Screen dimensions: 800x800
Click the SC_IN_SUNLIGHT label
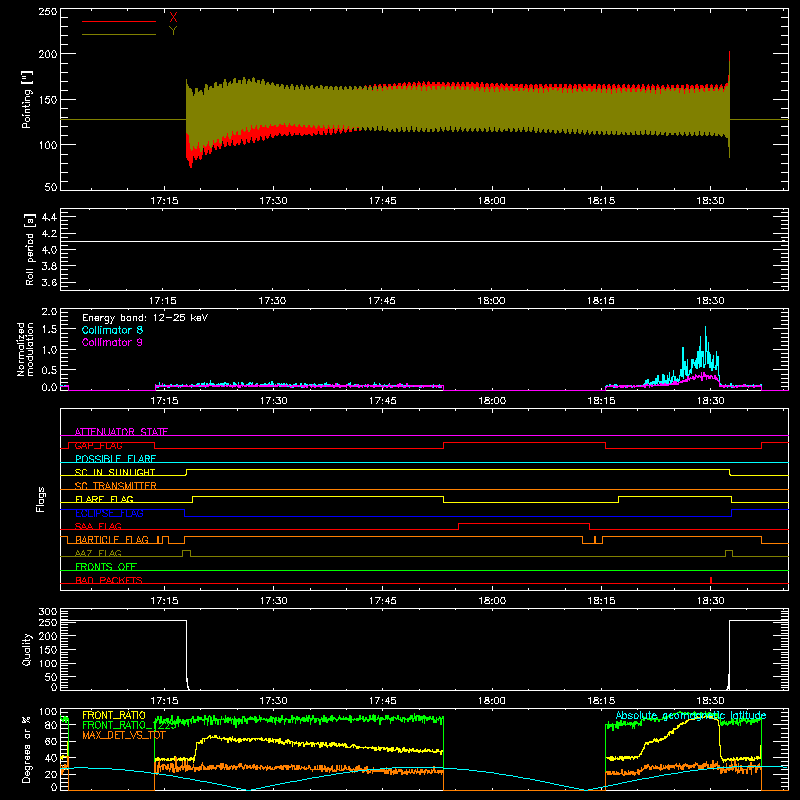point(115,472)
